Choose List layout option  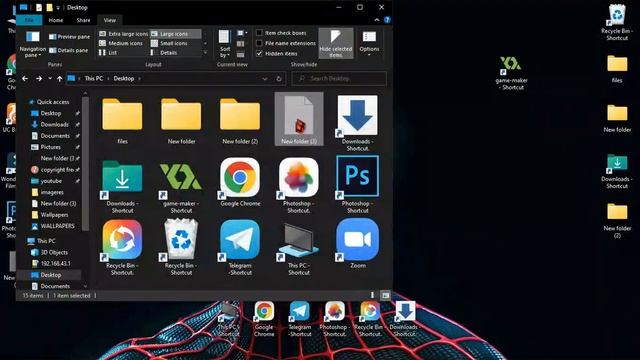pos(108,53)
